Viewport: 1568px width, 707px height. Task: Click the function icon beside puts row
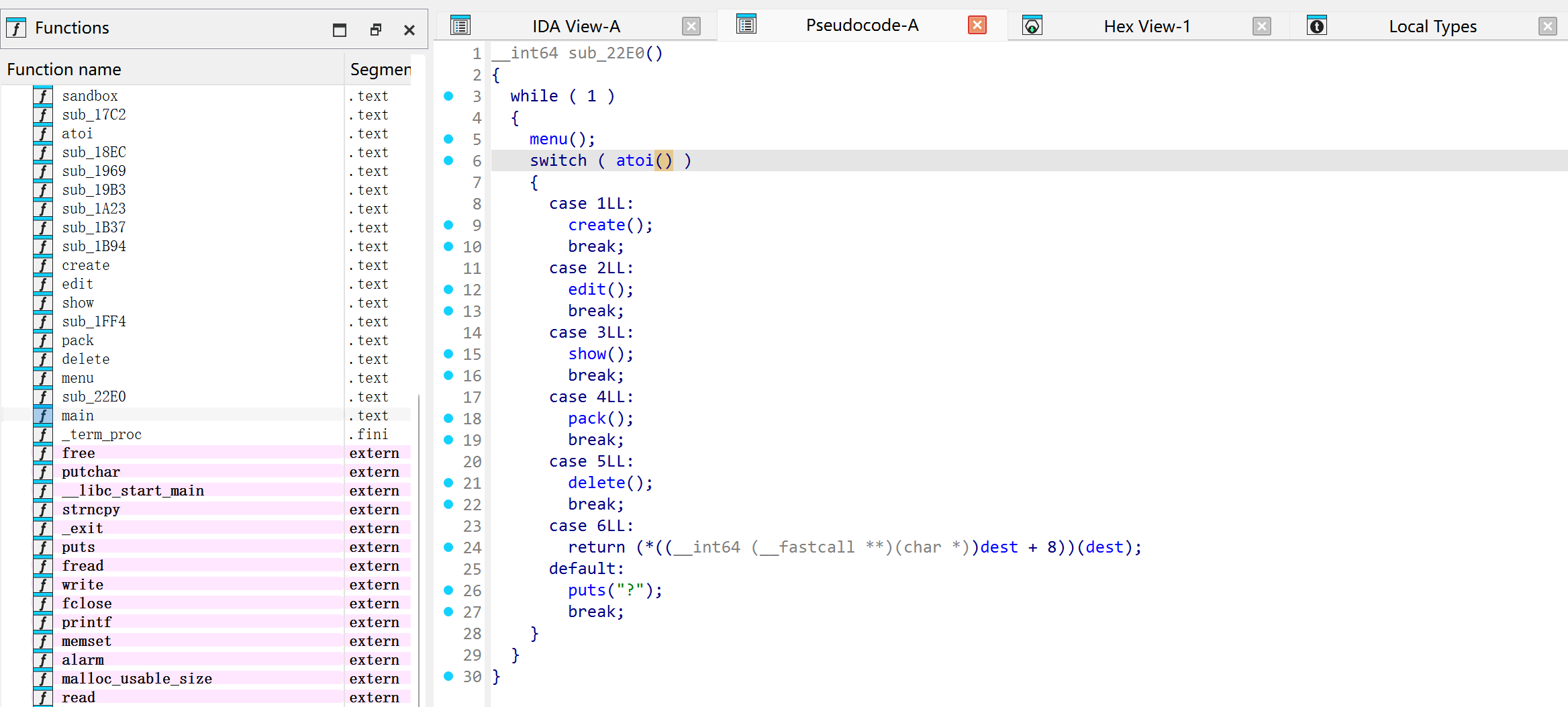(43, 547)
